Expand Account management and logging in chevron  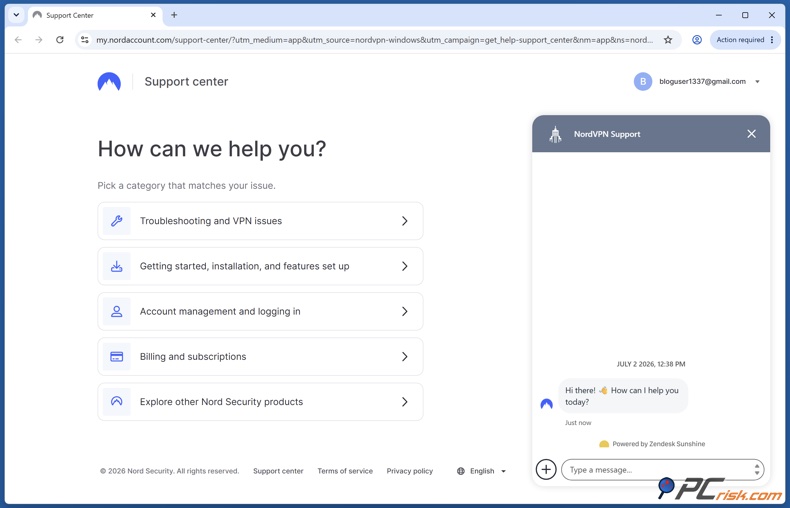click(x=405, y=311)
